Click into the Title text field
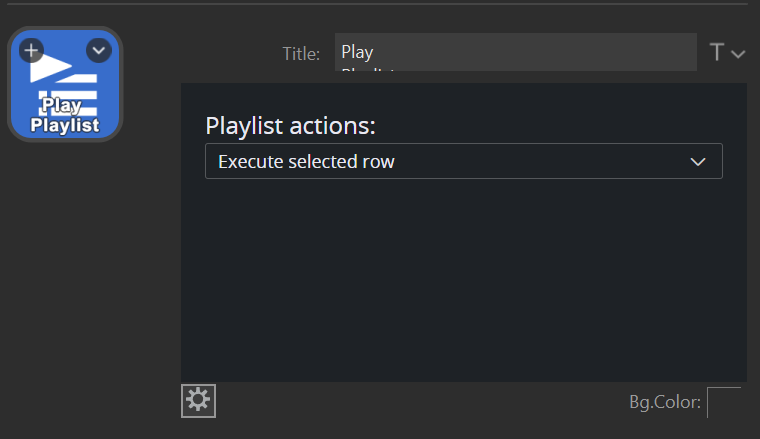The height and width of the screenshot is (439, 760). [515, 52]
